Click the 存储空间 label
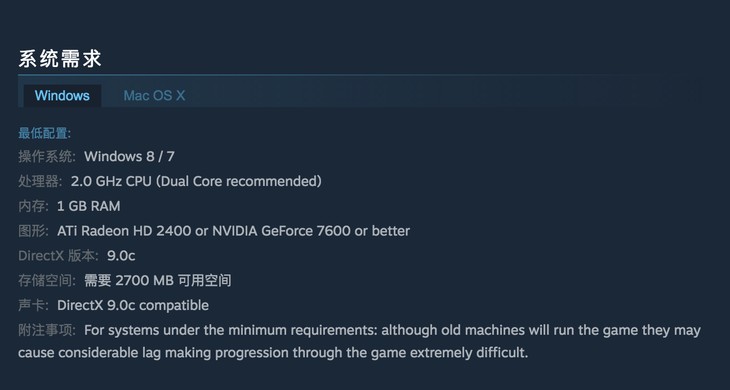Screen dimensions: 730x390 pos(47,280)
